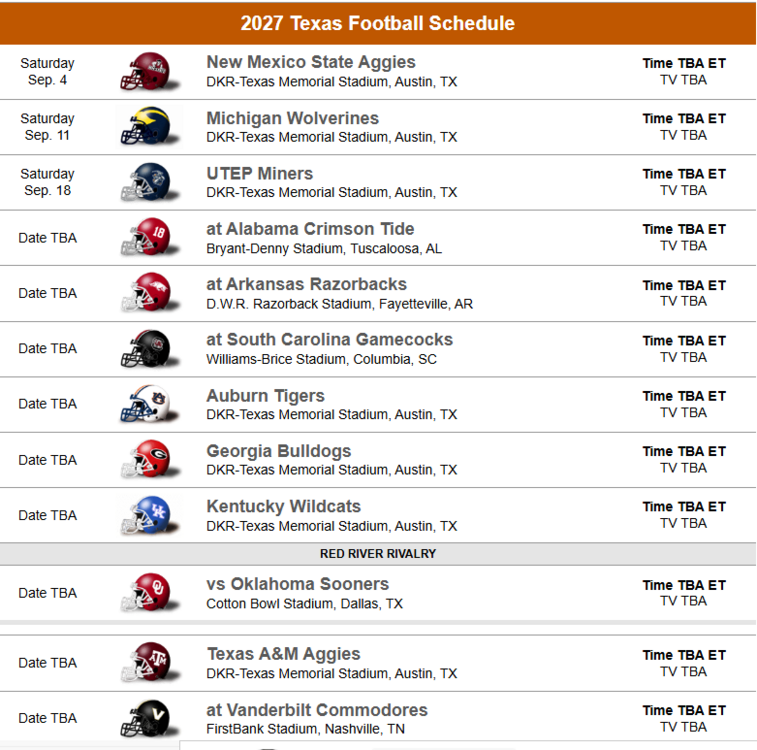Click the Texas A&M Aggies team name
The height and width of the screenshot is (750, 757).
tap(283, 654)
